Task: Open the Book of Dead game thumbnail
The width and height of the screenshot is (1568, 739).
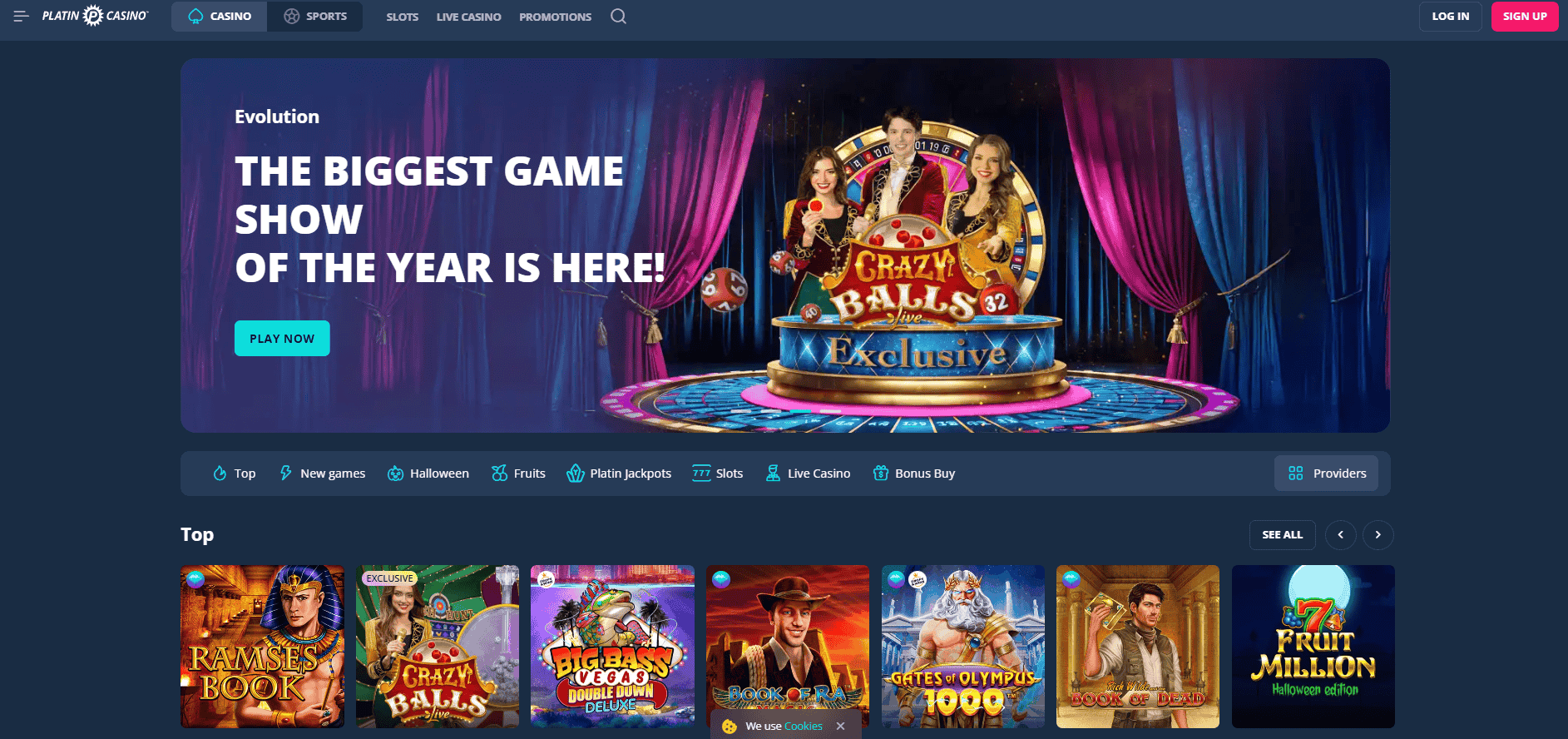Action: pyautogui.click(x=1138, y=647)
